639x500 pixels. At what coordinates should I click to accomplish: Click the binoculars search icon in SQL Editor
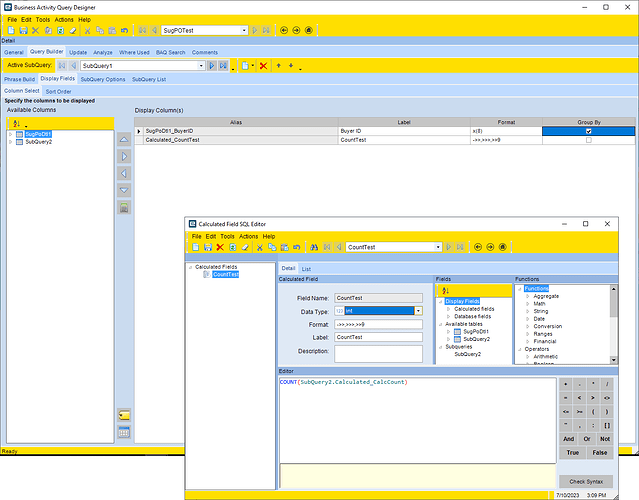point(314,247)
